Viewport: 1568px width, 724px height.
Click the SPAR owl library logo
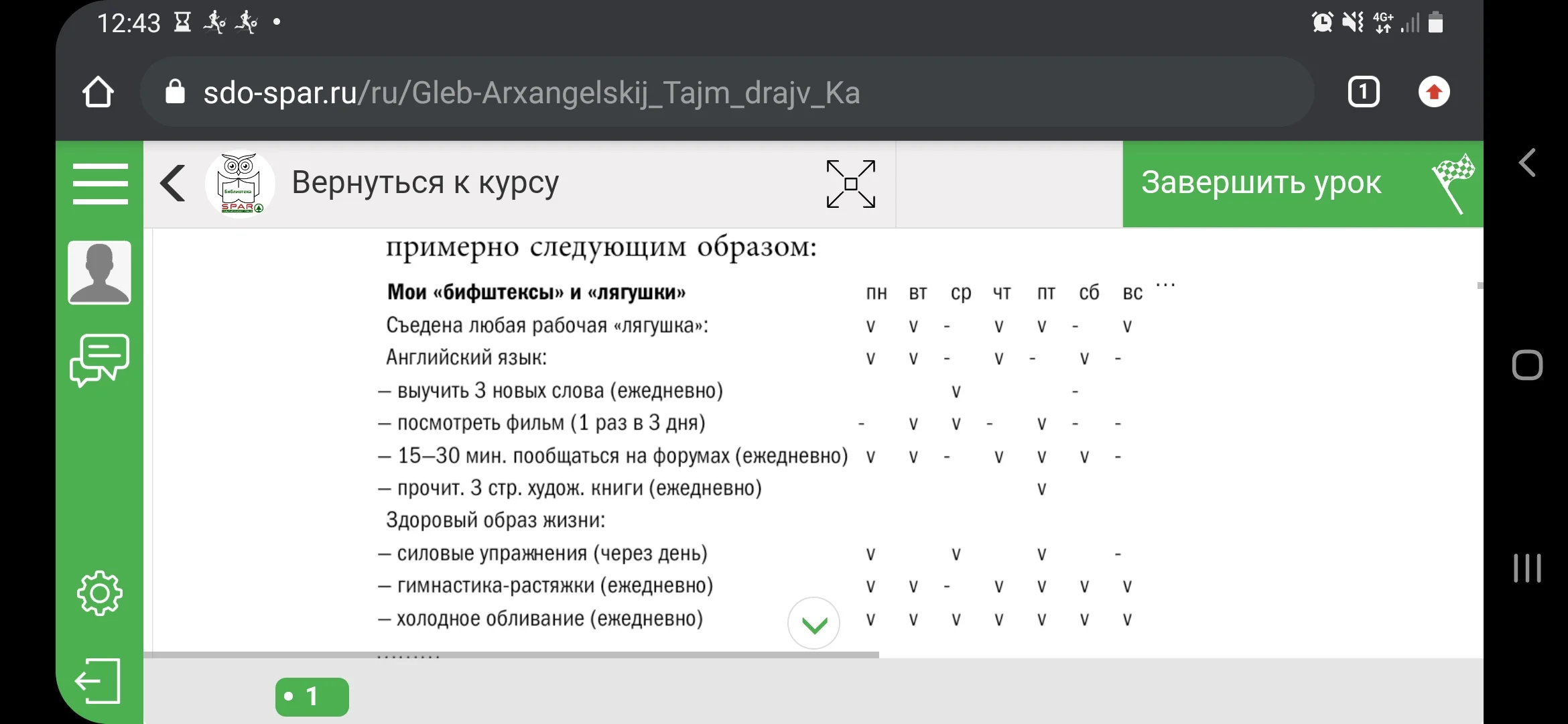pos(239,183)
